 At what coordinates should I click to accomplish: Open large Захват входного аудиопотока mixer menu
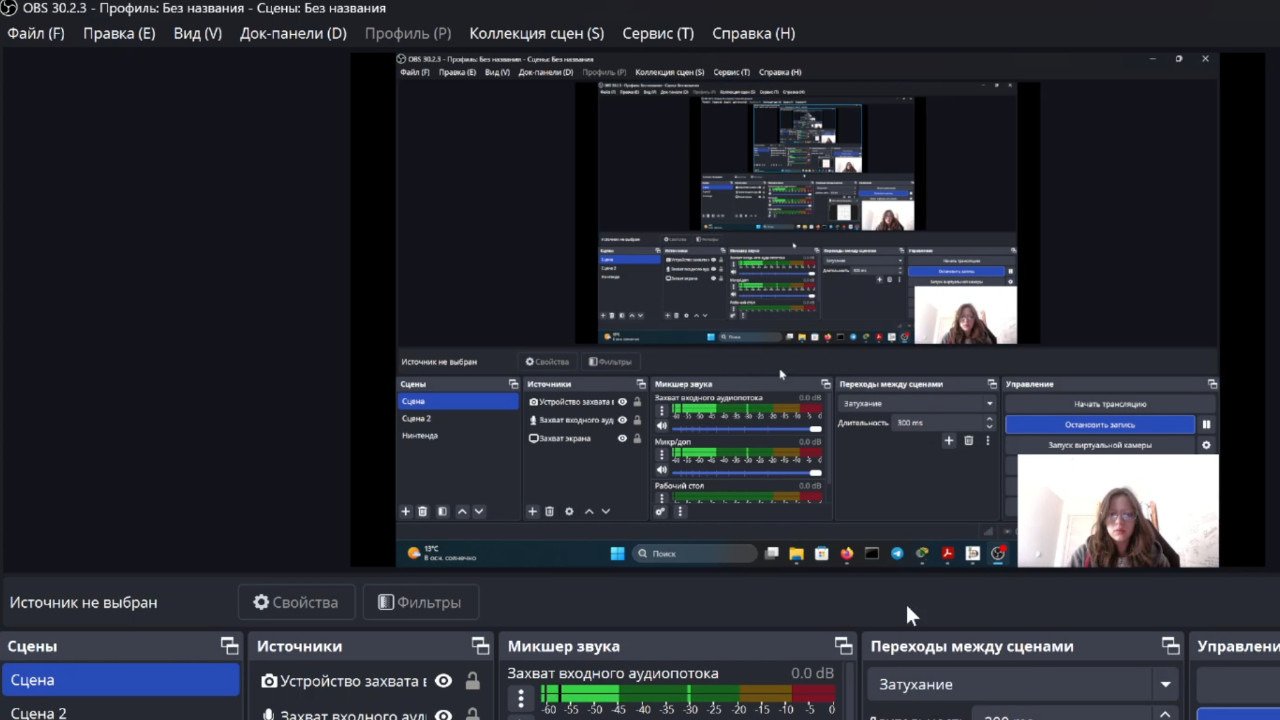[520, 697]
